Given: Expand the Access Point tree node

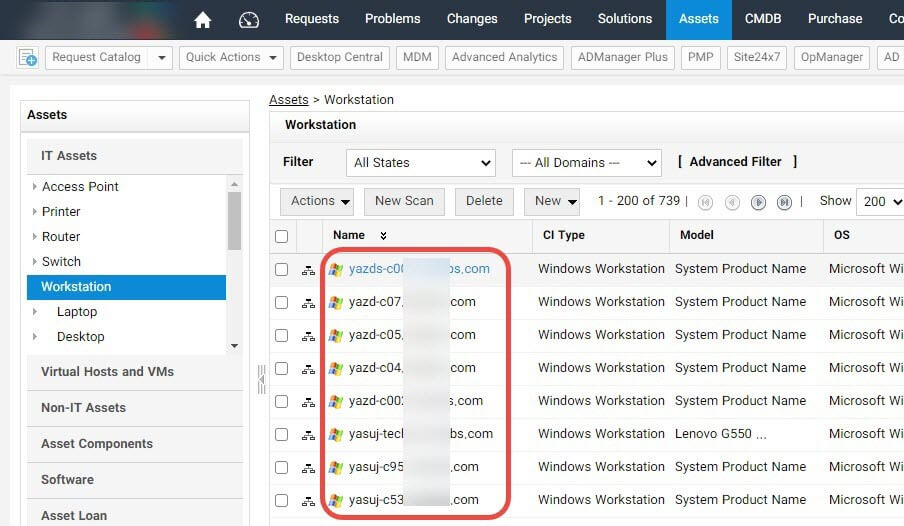Looking at the screenshot, I should 35,187.
